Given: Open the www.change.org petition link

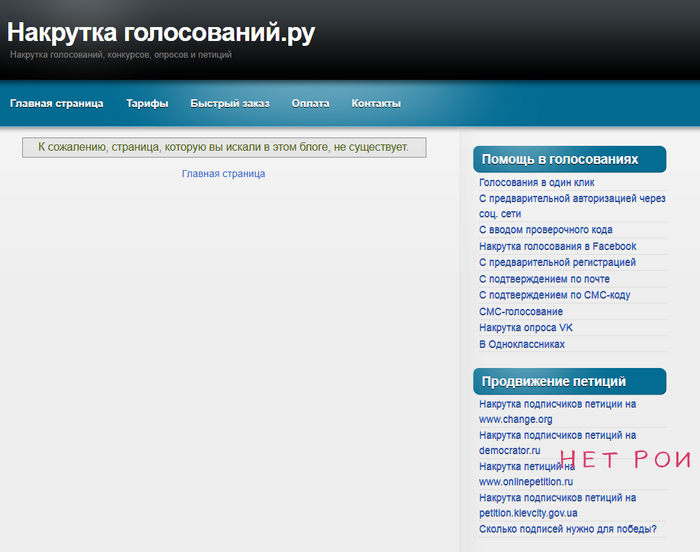Looking at the screenshot, I should pos(558,412).
